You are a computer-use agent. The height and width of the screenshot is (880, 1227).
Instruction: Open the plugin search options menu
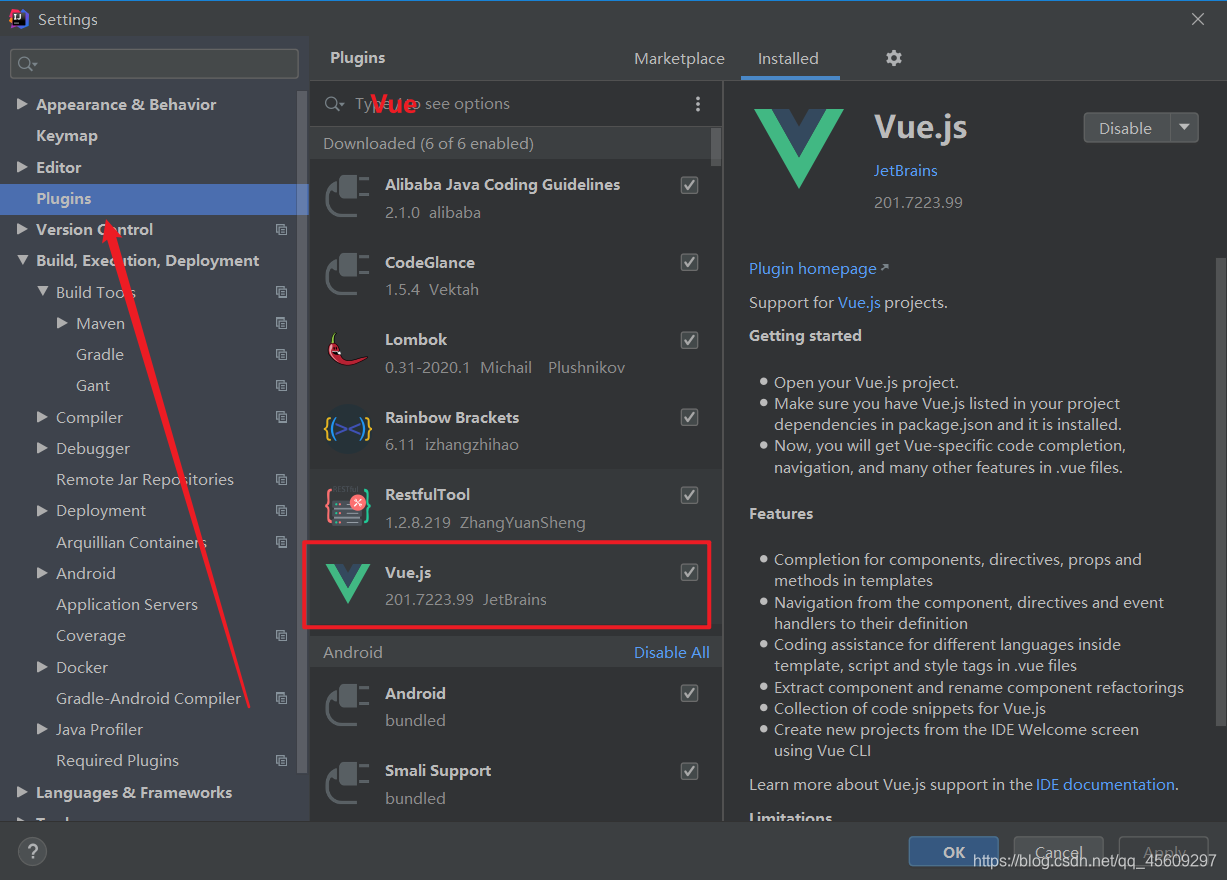click(698, 104)
